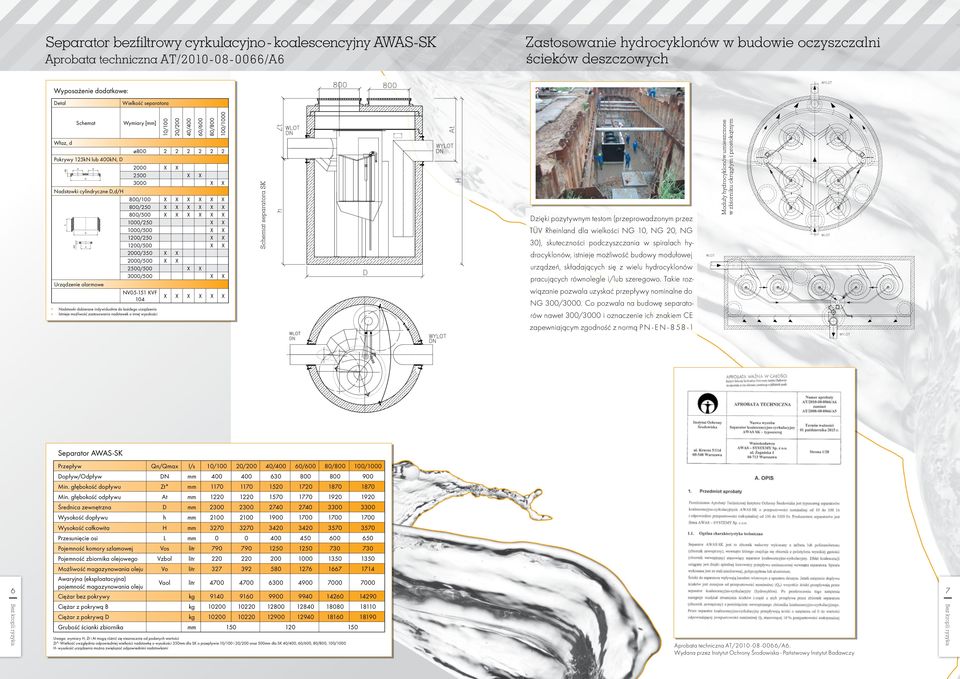
Task: Click the "NVG5-151 KVF 104" alarm device cell
Action: [x=140, y=296]
